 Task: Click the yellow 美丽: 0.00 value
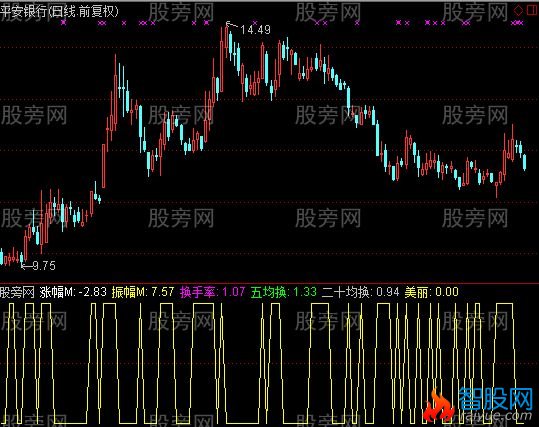431,292
